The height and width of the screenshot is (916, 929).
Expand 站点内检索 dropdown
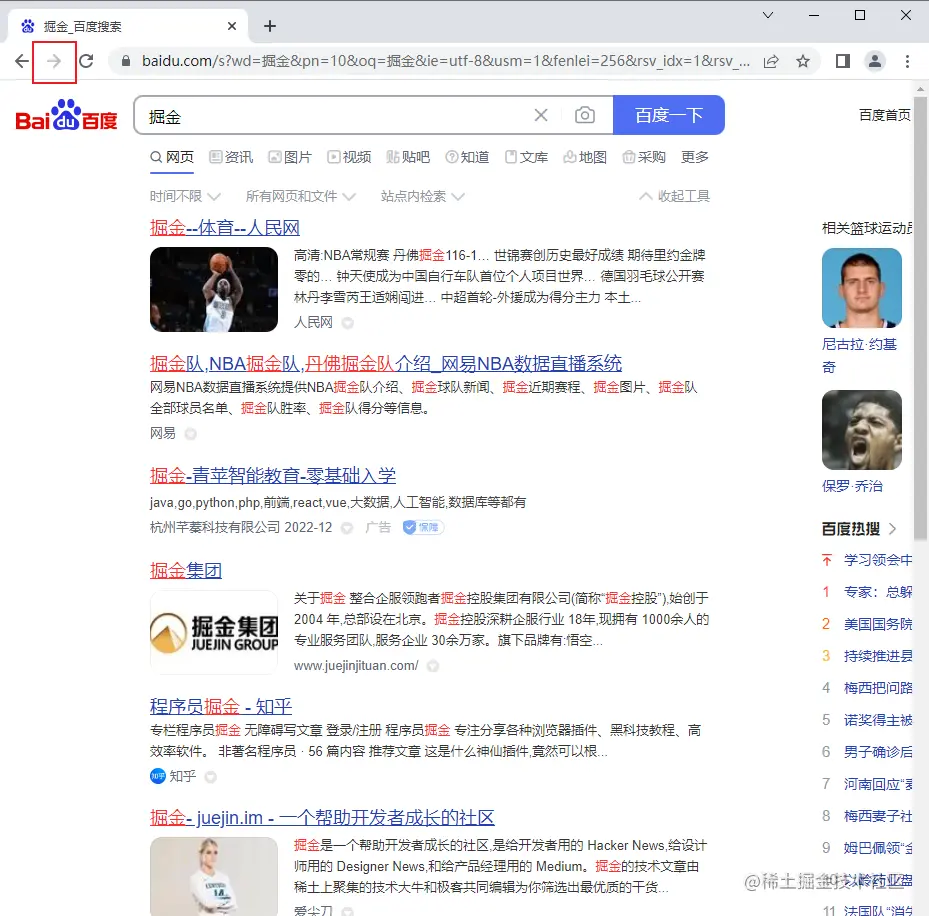422,196
